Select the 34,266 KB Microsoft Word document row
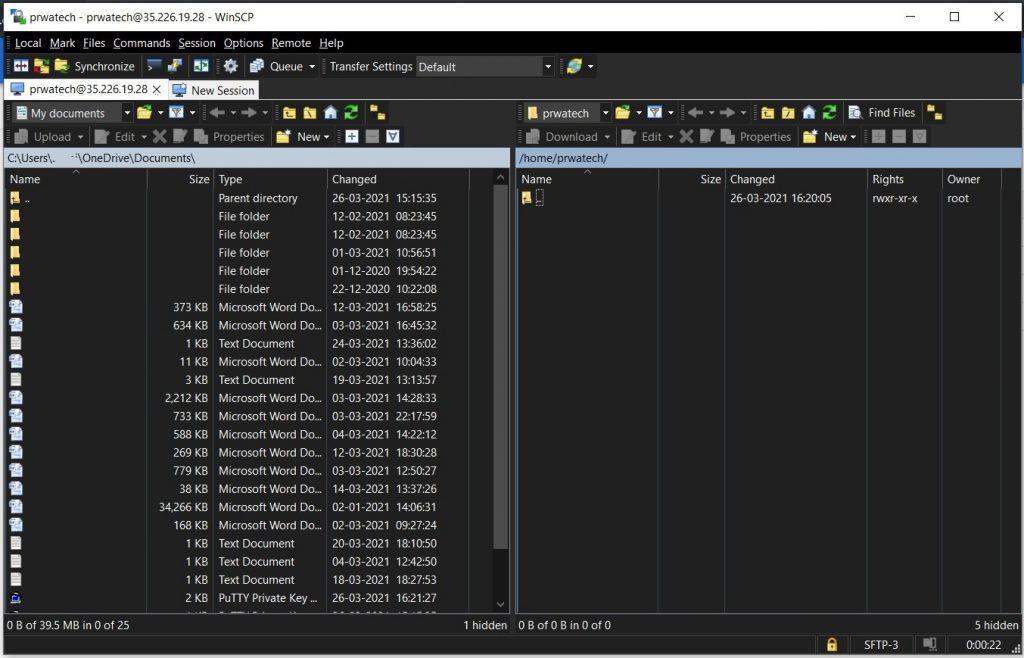 pos(236,507)
